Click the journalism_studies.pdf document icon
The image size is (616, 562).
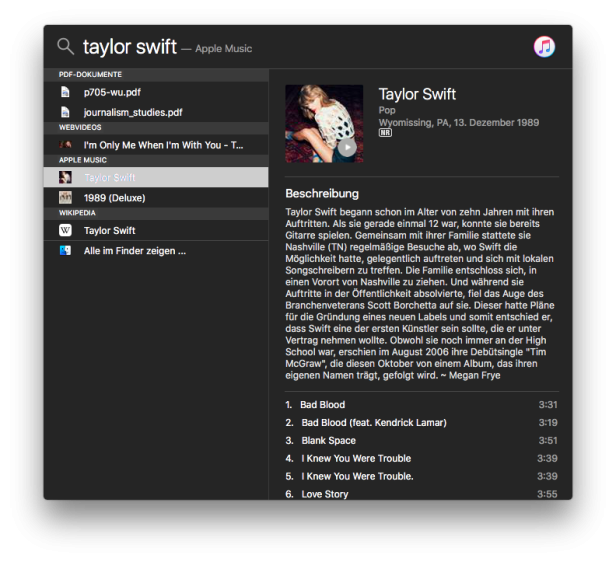click(x=65, y=112)
